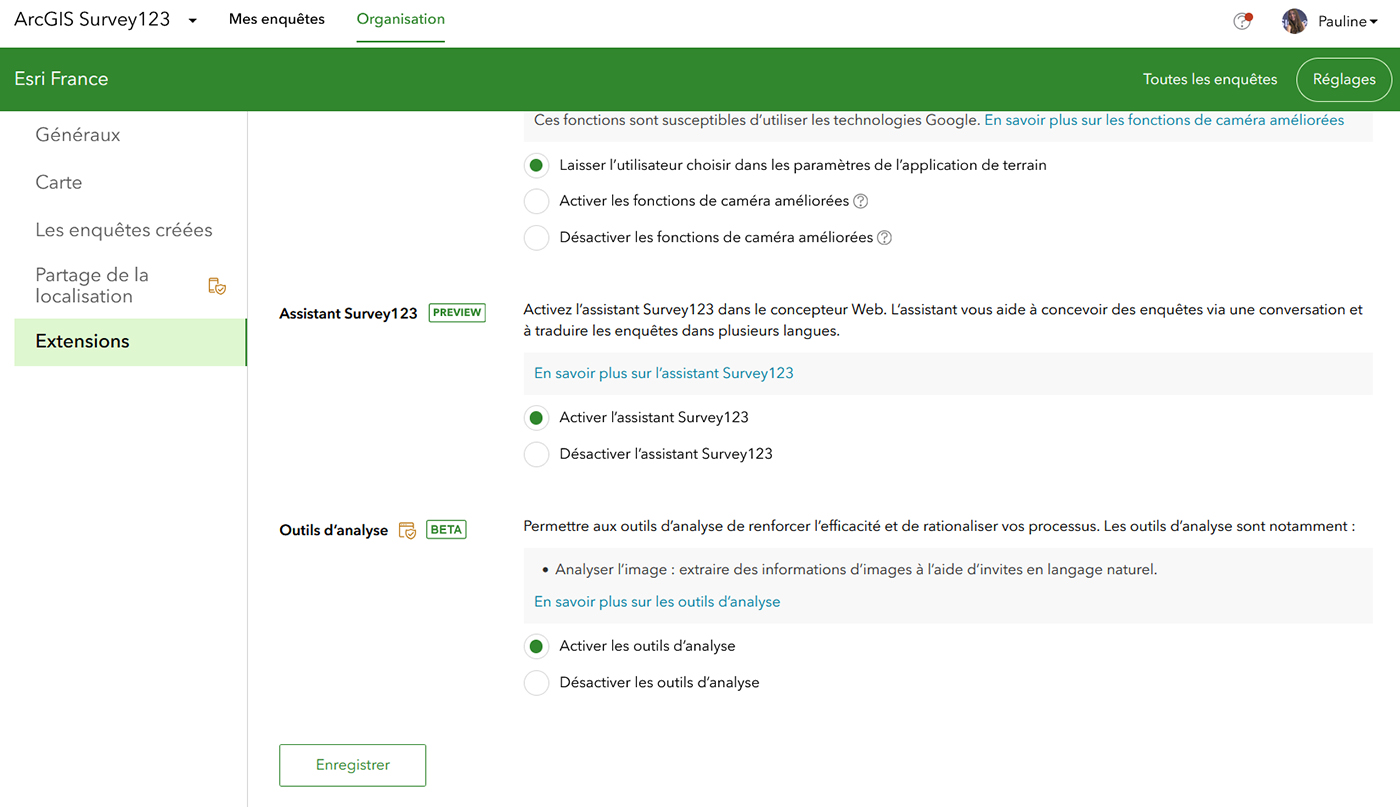Click the BETA badge beside Outils d'analyse
The image size is (1400, 807).
(446, 529)
